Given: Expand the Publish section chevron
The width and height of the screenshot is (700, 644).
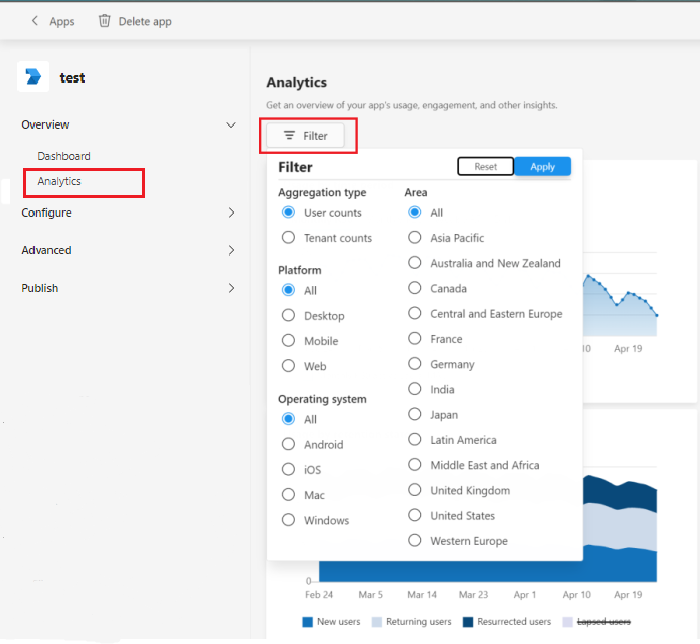Looking at the screenshot, I should pos(231,288).
